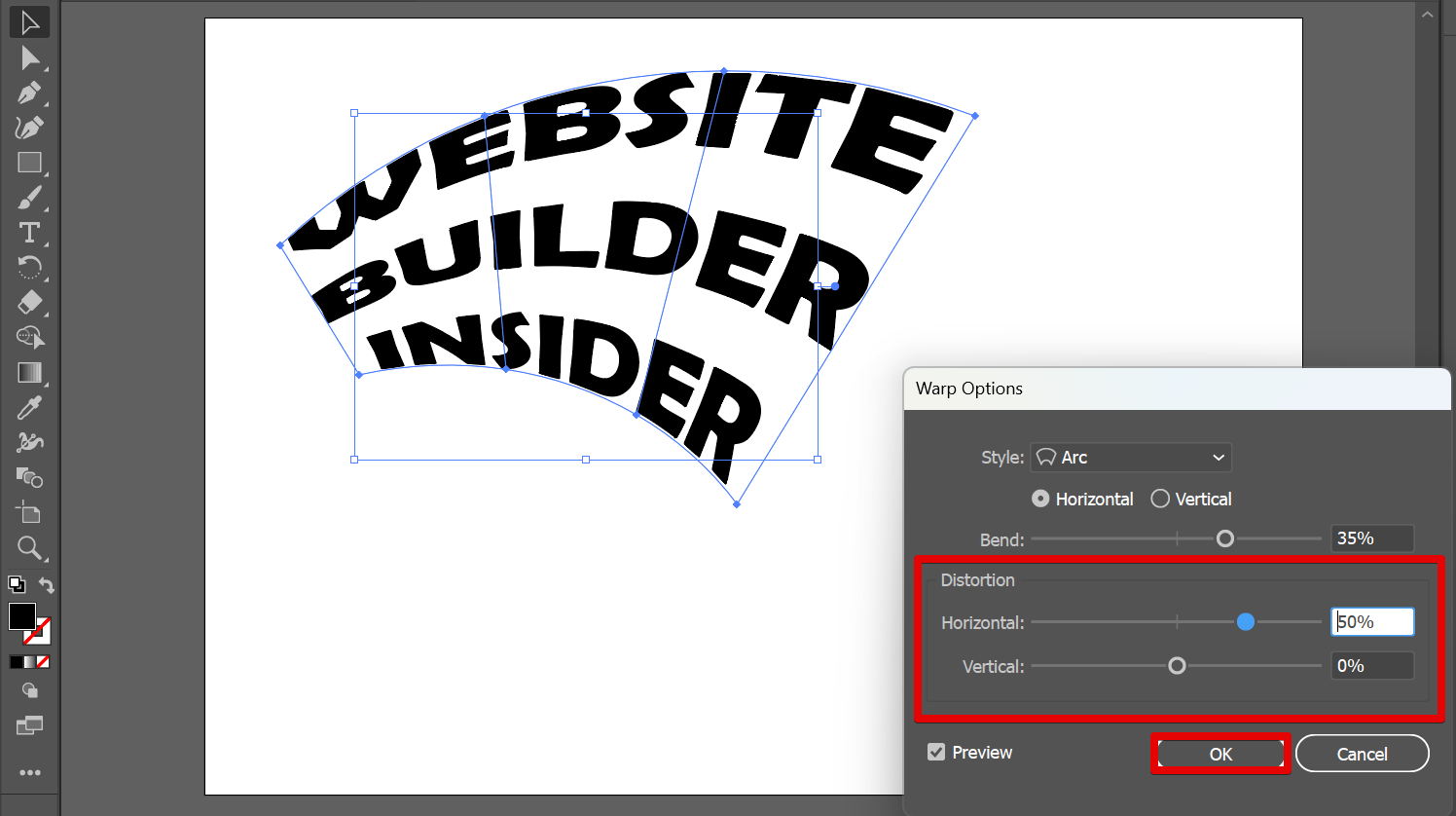The width and height of the screenshot is (1456, 816).
Task: Click the black fill color swatch
Action: [21, 616]
